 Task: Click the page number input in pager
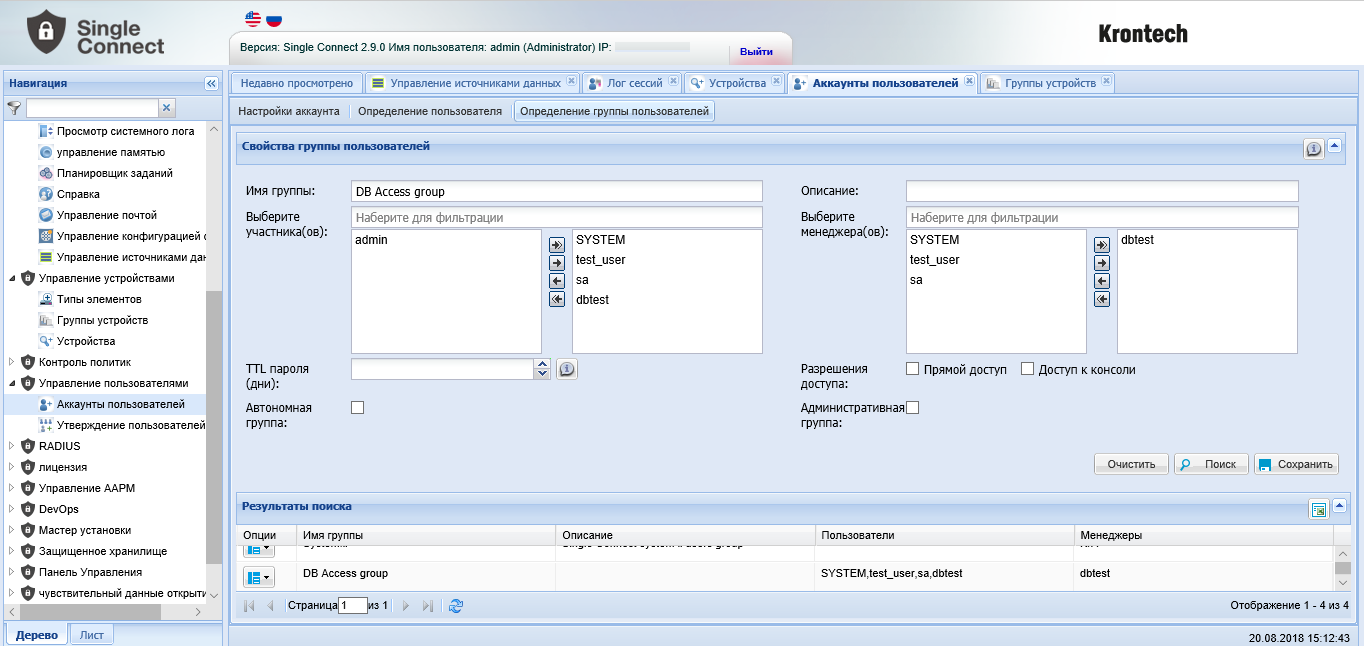[x=353, y=606]
